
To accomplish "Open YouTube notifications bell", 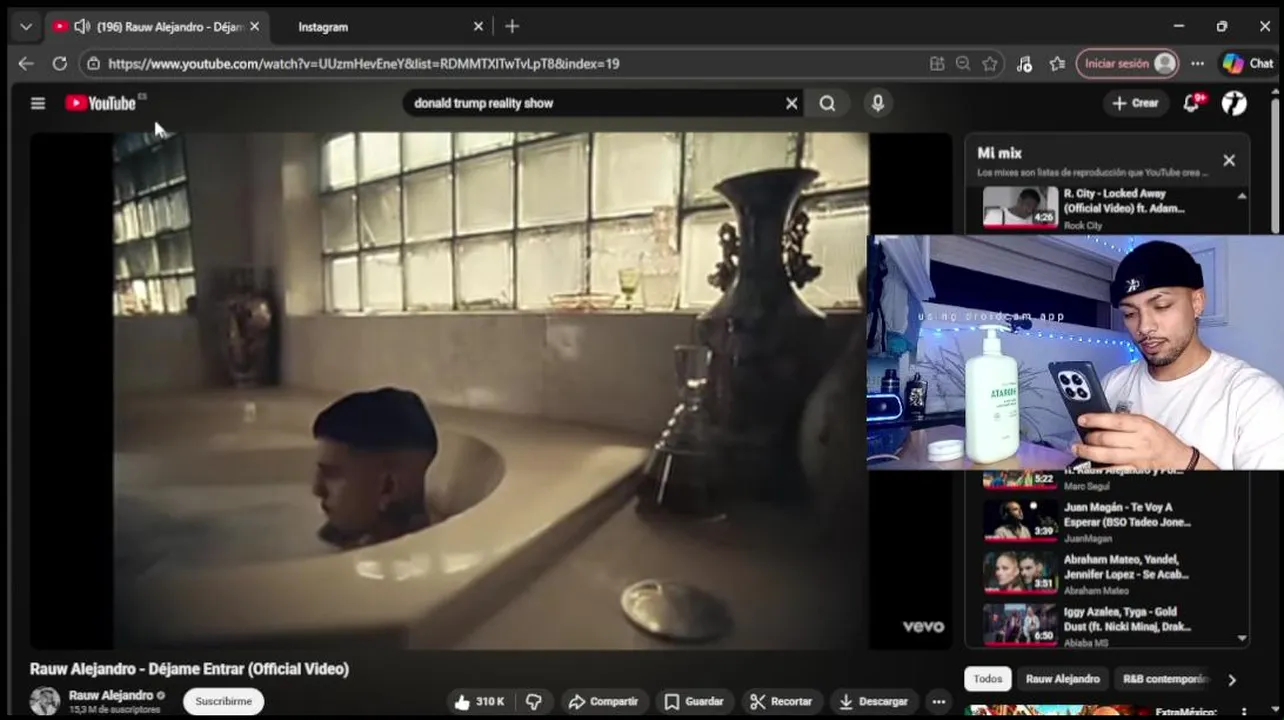I will [1191, 103].
